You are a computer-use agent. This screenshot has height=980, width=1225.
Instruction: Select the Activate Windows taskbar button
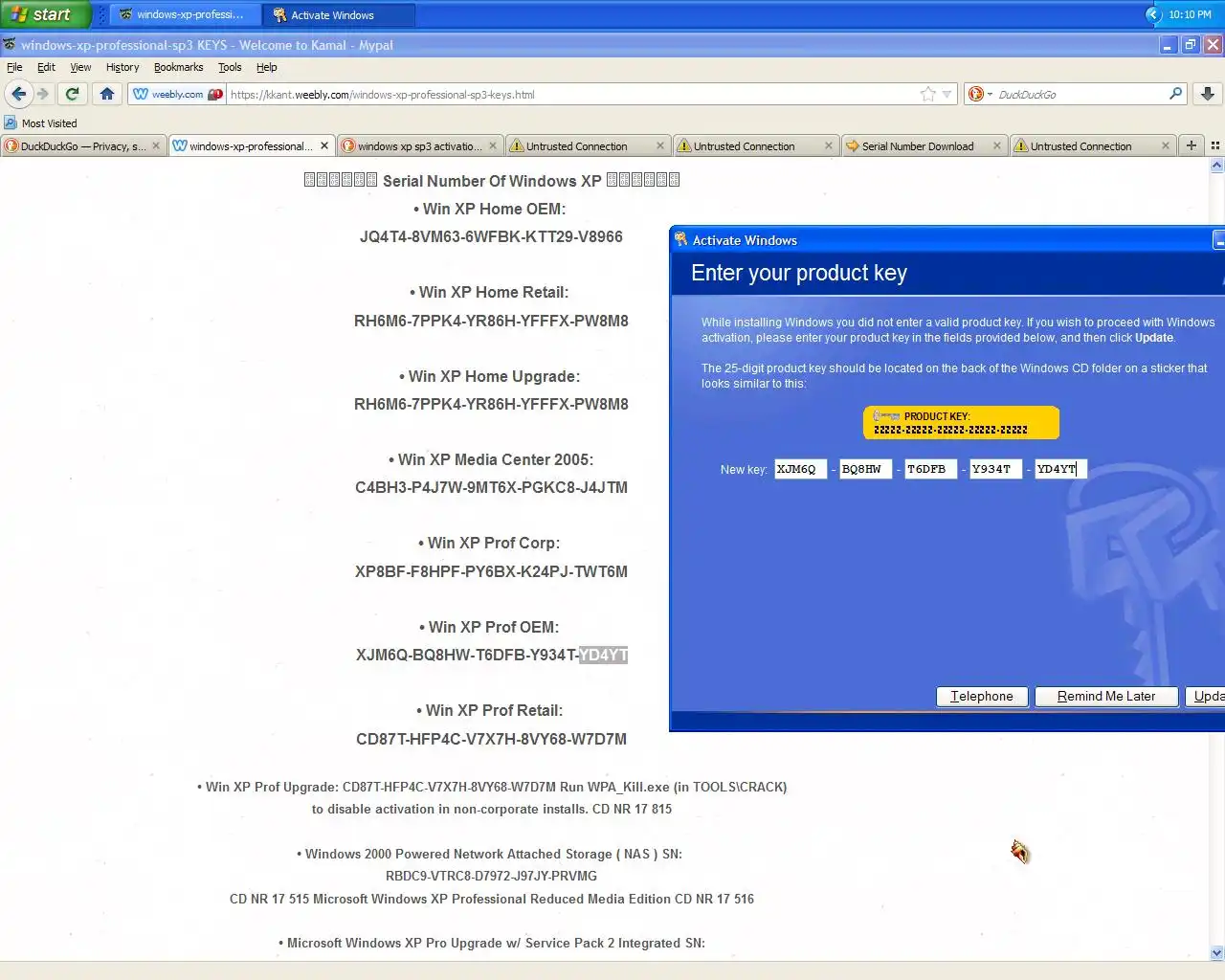click(338, 14)
